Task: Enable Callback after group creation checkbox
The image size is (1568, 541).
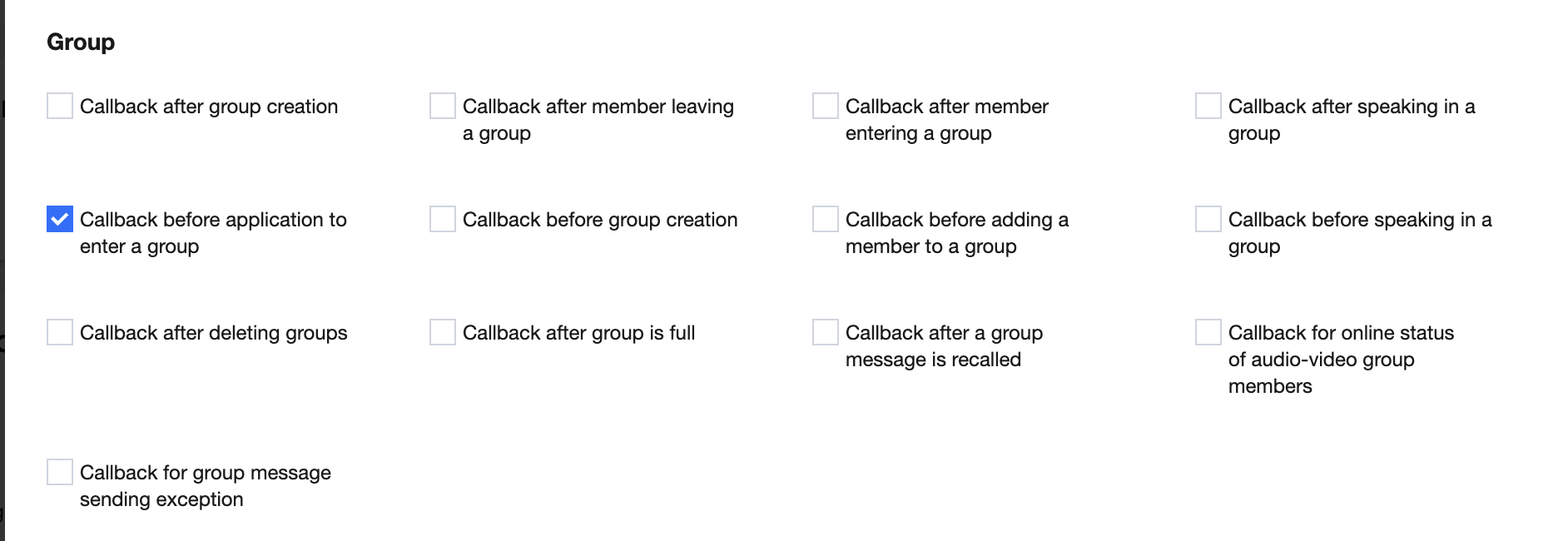Action: pos(60,106)
